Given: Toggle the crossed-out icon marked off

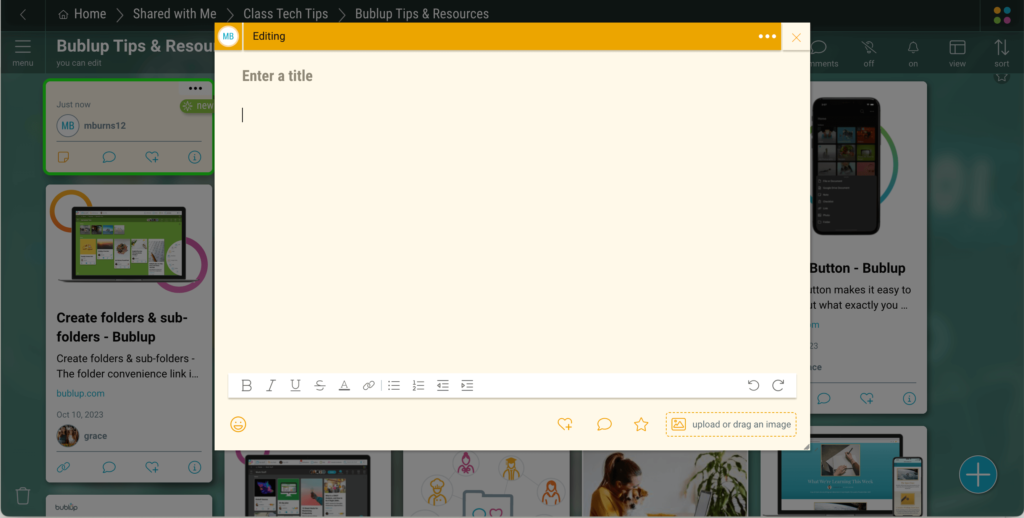Looking at the screenshot, I should [869, 52].
